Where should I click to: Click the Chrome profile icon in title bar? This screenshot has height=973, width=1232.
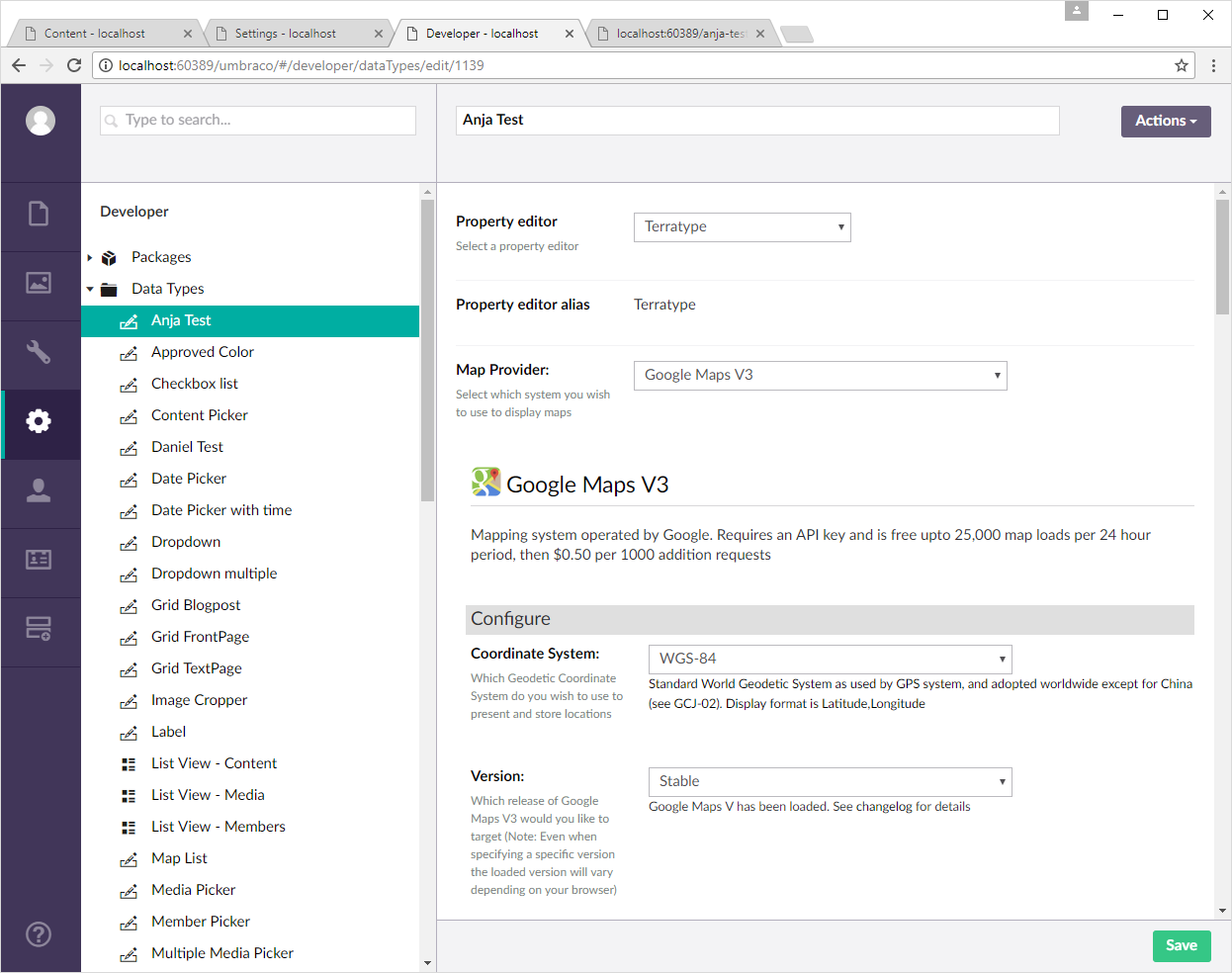1077,11
